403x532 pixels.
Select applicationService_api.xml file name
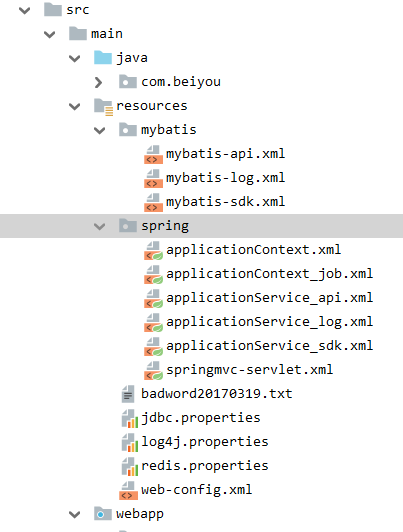click(269, 298)
